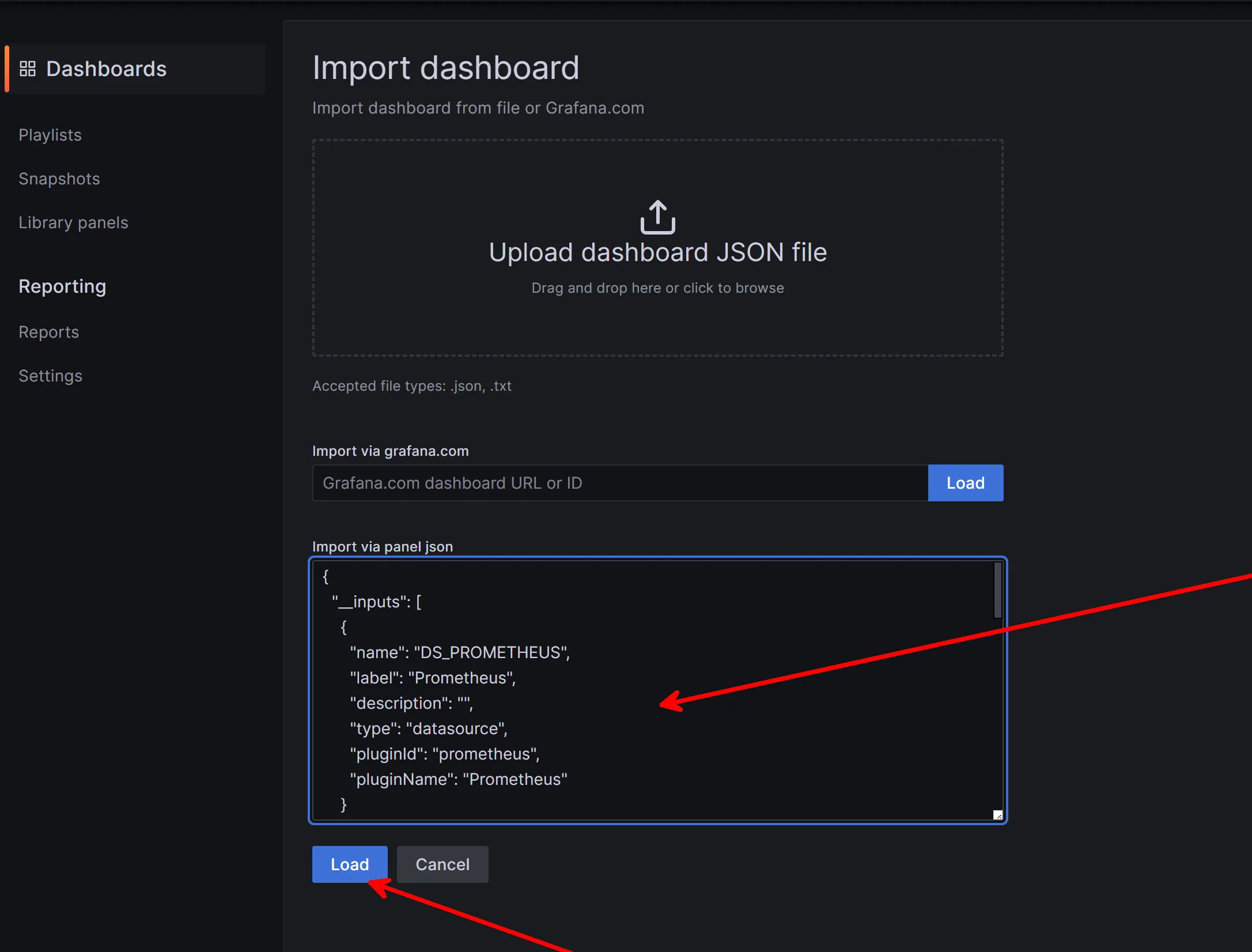Click the JSON textarea scrollbar thumb

997,590
